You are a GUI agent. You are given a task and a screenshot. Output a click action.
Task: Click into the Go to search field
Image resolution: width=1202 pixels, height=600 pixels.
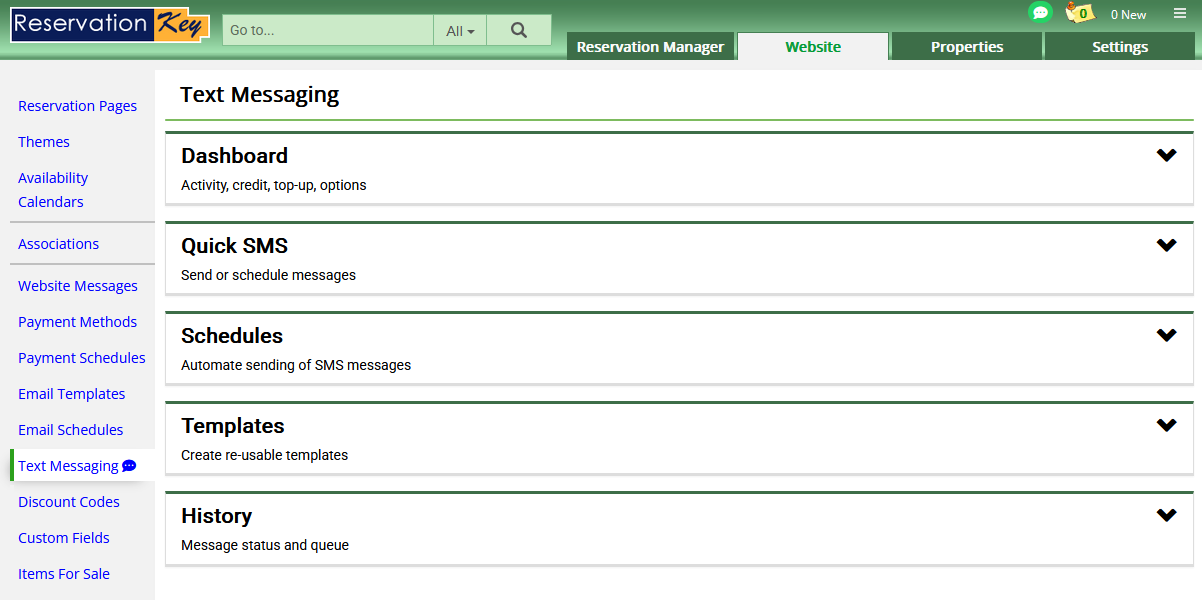tap(328, 30)
